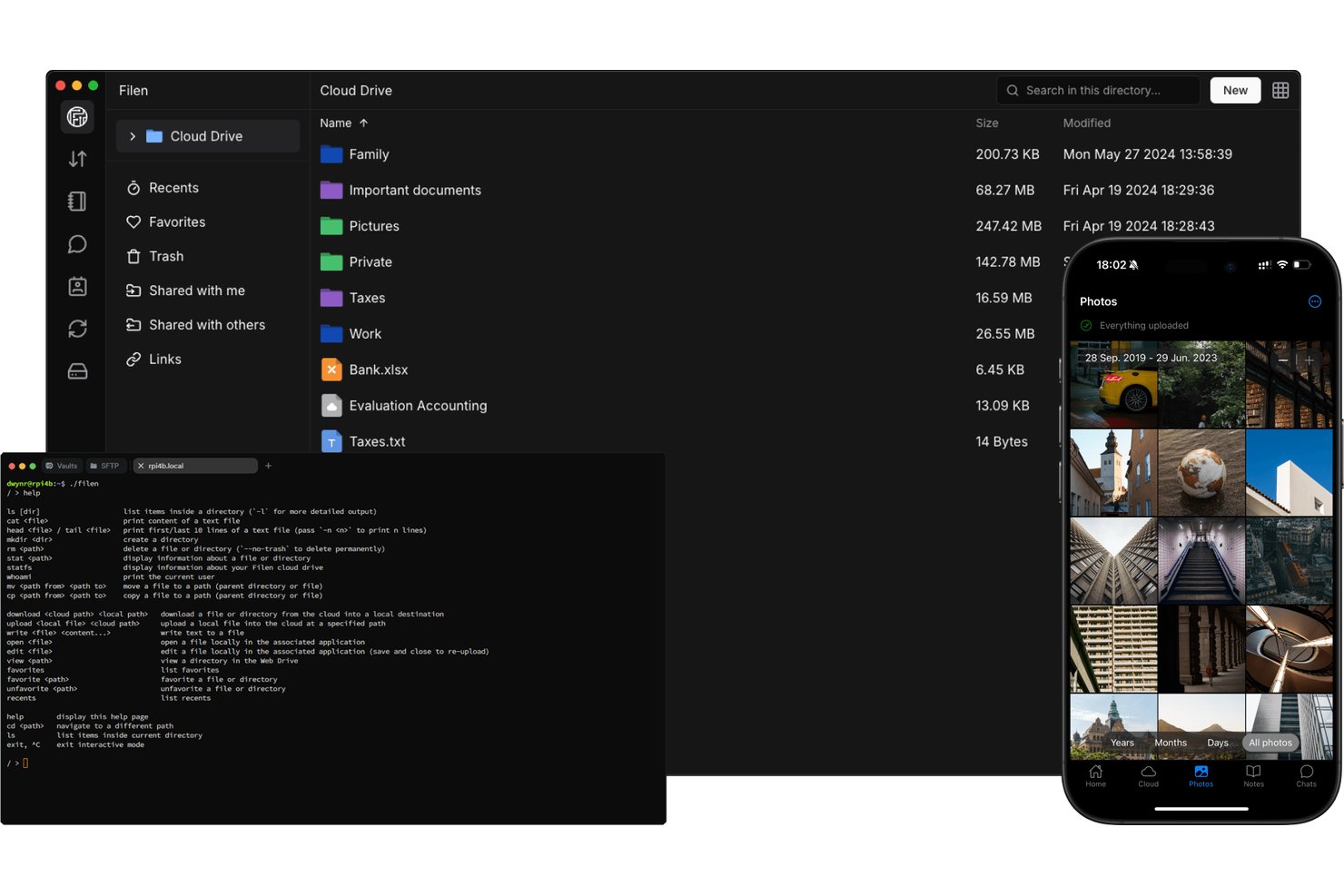Screen dimensions: 1344x896
Task: Open the Transfers up-down arrows icon
Action: [77, 159]
